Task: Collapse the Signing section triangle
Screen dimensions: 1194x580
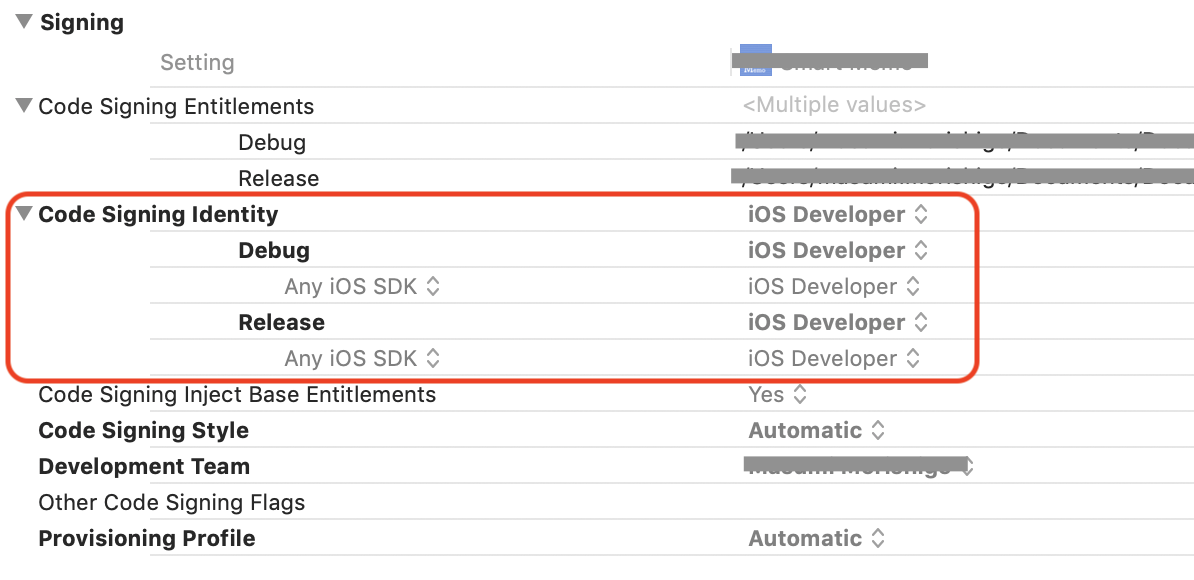Action: (x=24, y=21)
